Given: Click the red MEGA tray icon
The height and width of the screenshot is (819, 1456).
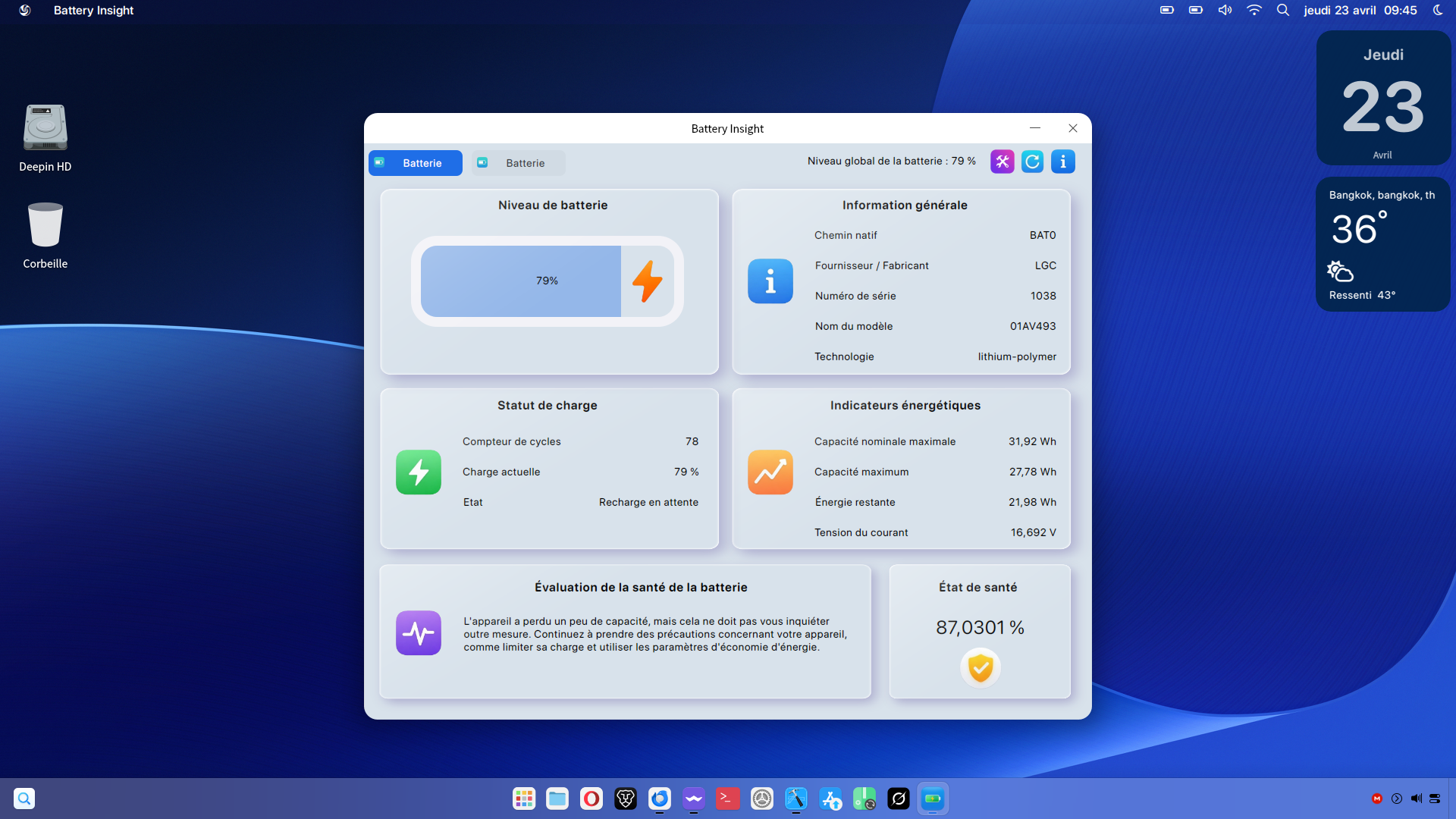Looking at the screenshot, I should (x=1377, y=799).
